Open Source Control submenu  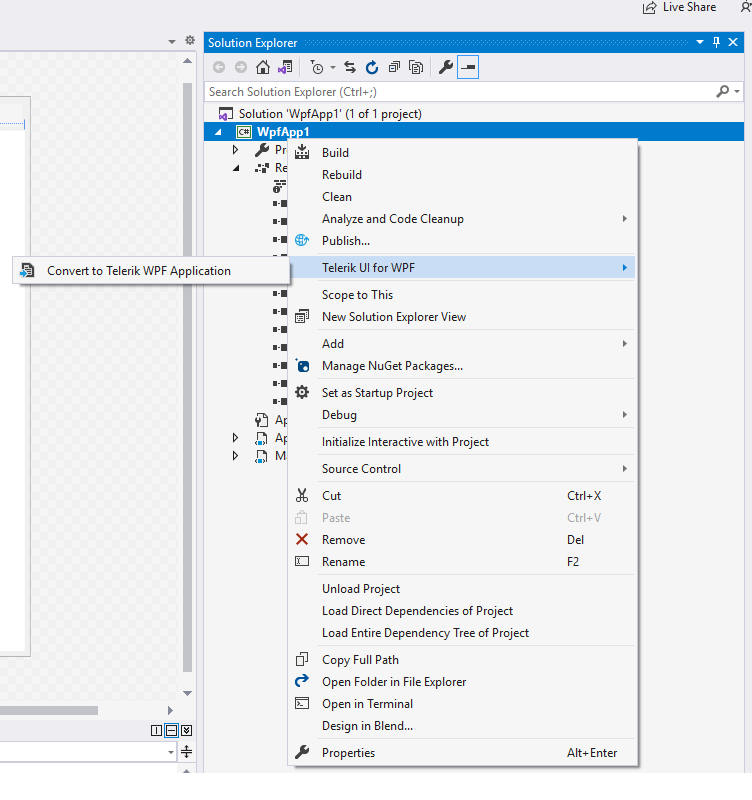(x=461, y=468)
